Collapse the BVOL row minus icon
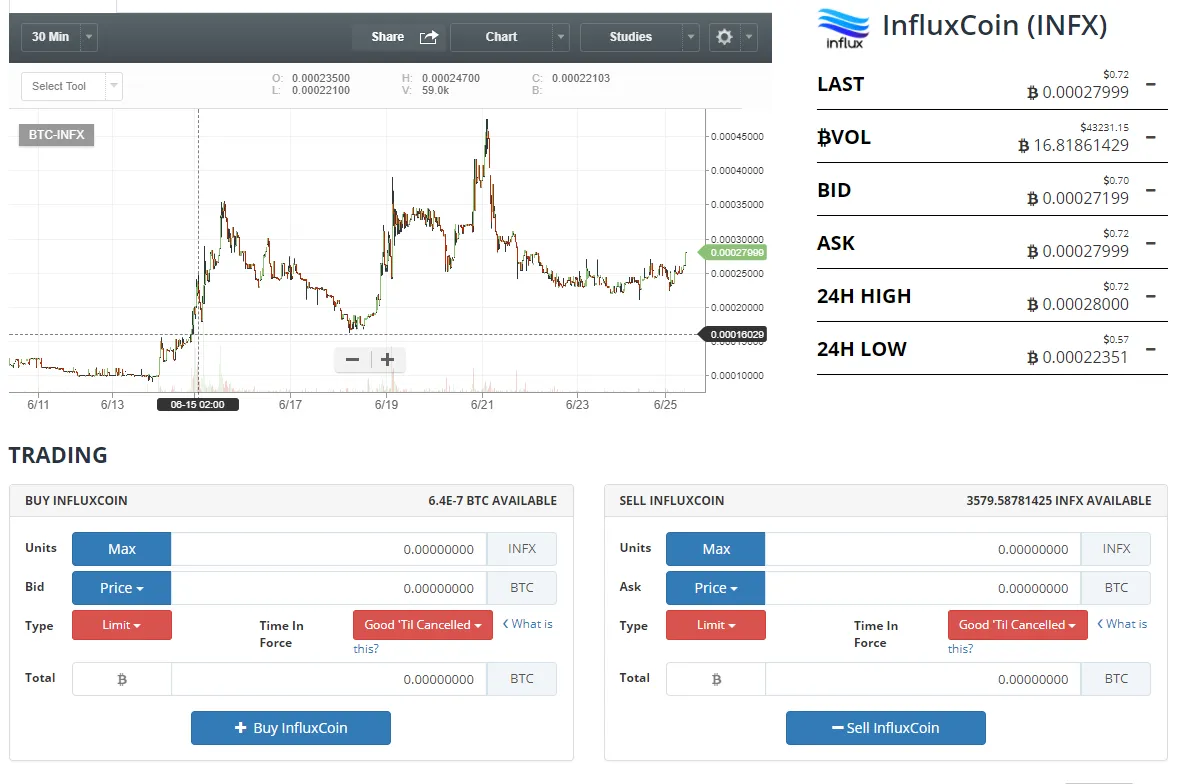Viewport: 1198px width, 784px height. click(x=1151, y=138)
